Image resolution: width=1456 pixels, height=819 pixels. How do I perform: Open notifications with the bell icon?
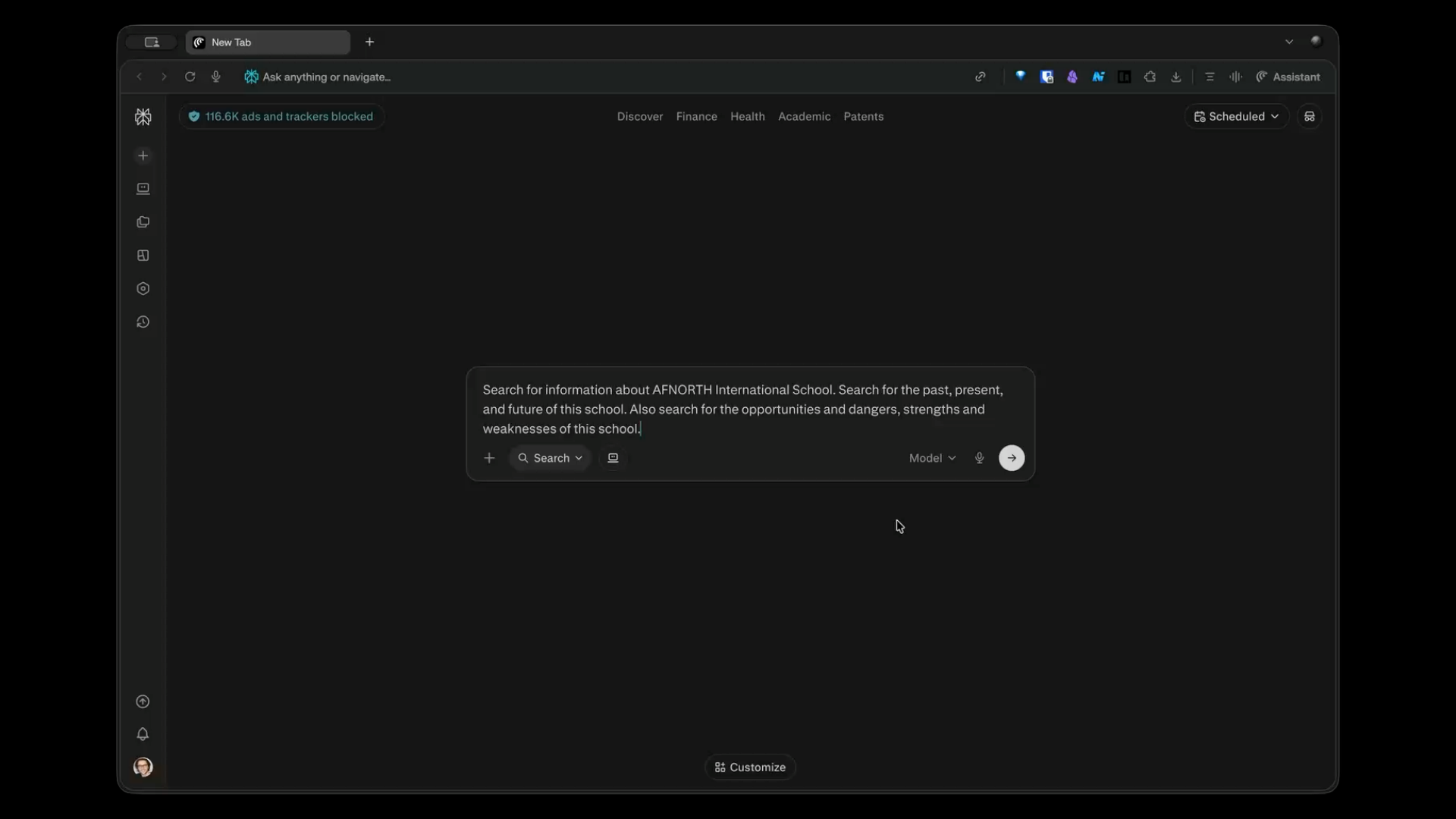point(143,734)
